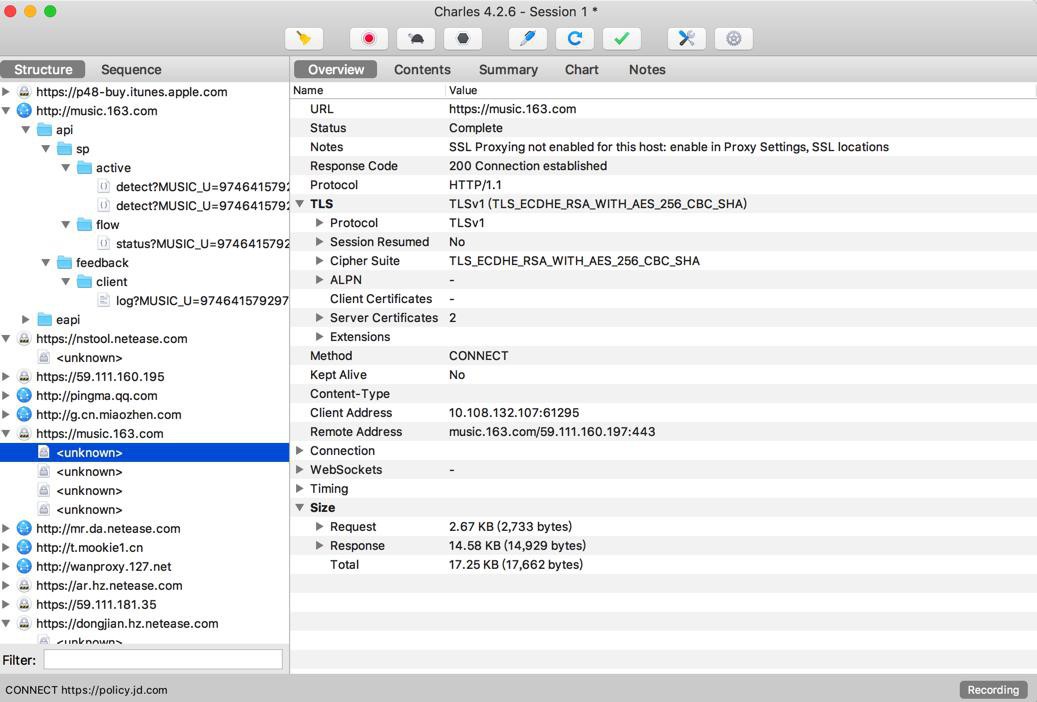
Task: Stop recording with the red record button
Action: [368, 38]
